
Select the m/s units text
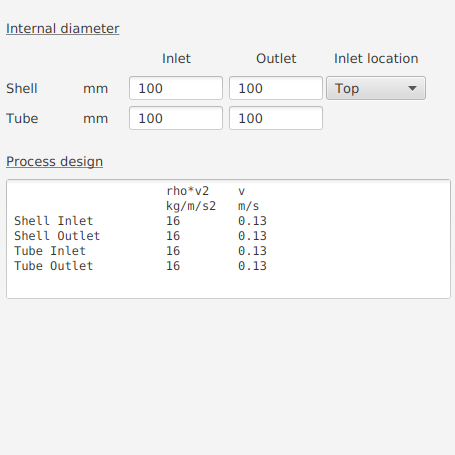[x=248, y=206]
